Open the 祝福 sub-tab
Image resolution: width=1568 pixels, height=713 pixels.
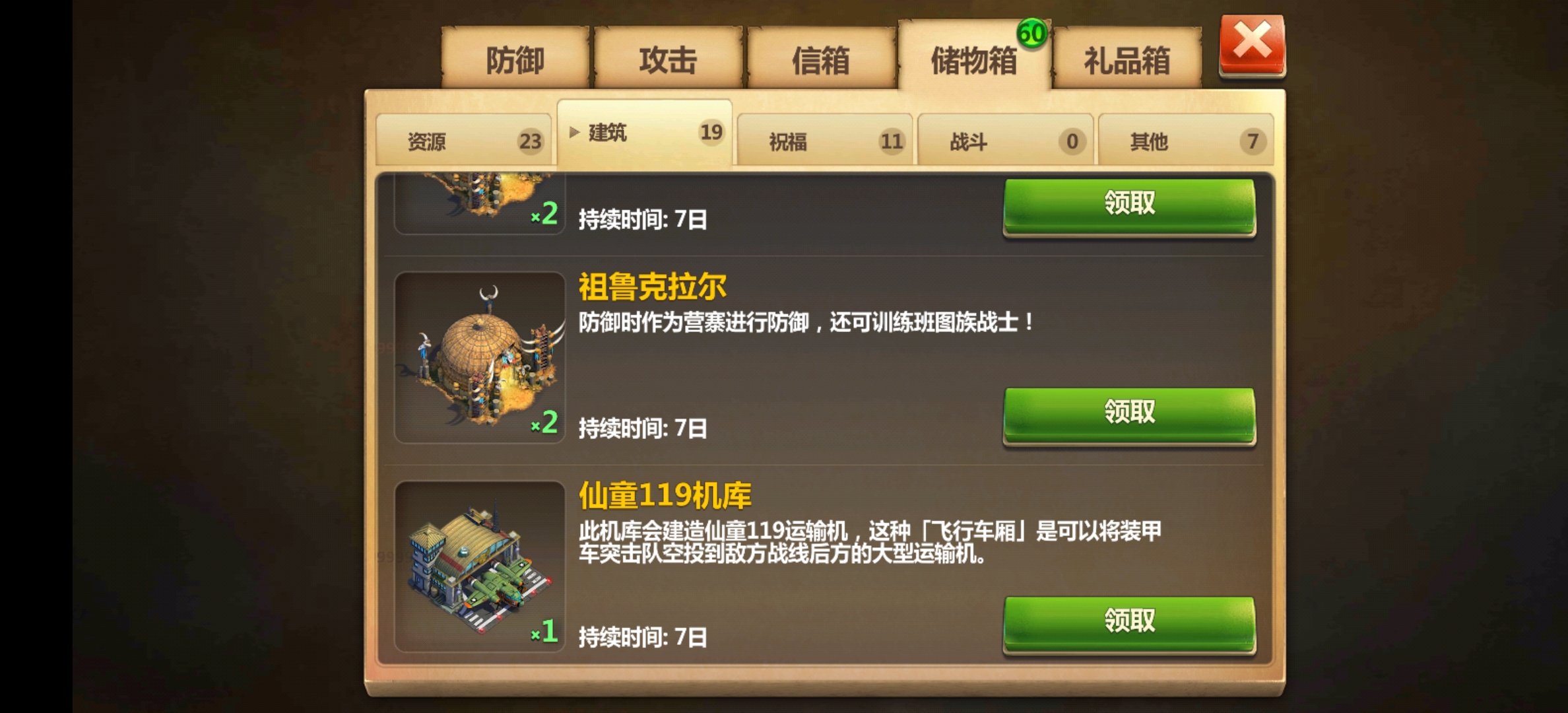(x=825, y=140)
